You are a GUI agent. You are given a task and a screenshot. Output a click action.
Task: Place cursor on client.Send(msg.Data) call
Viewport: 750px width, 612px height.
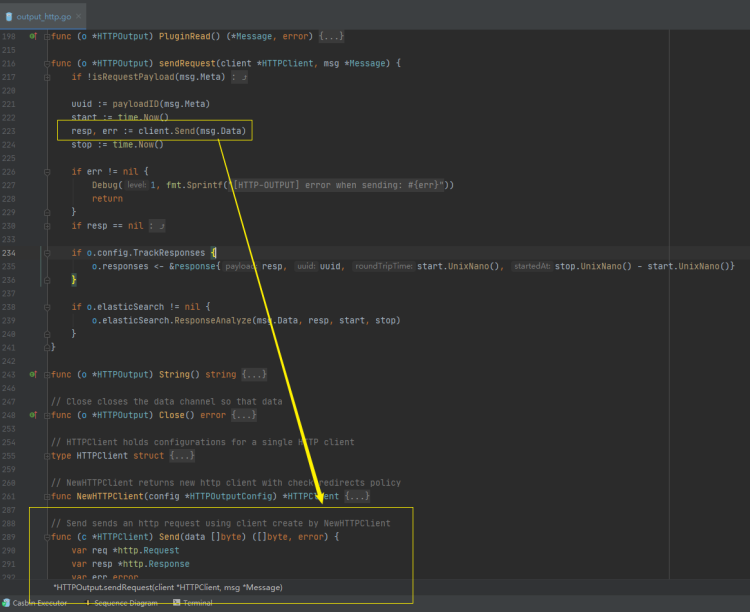(192, 131)
